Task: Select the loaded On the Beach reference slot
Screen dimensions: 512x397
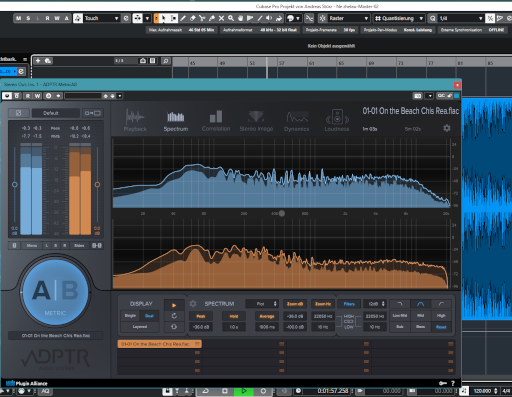Action: [x=159, y=344]
